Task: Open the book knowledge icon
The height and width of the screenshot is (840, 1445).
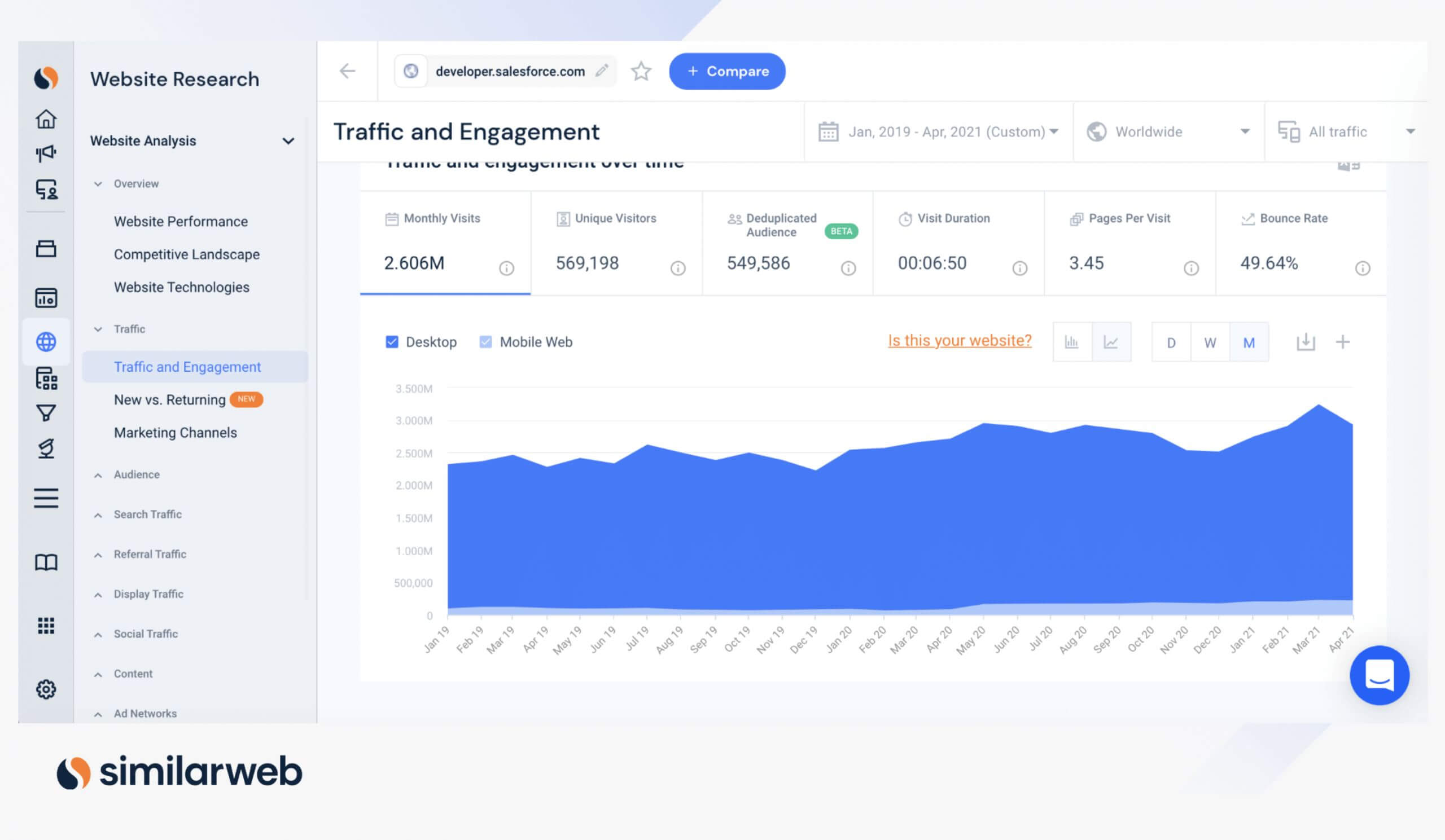Action: [x=46, y=562]
